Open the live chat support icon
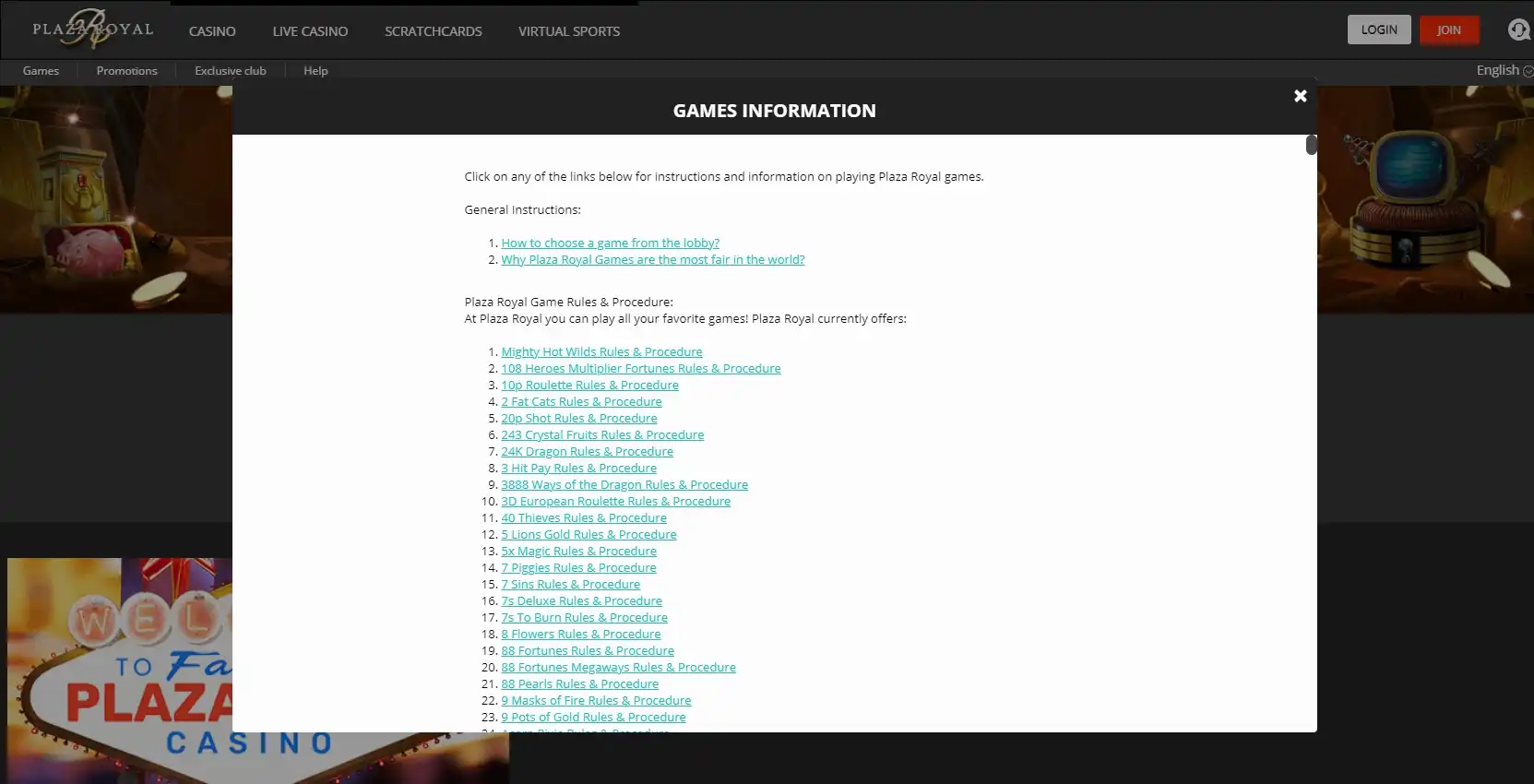This screenshot has width=1534, height=784. coord(1517,30)
